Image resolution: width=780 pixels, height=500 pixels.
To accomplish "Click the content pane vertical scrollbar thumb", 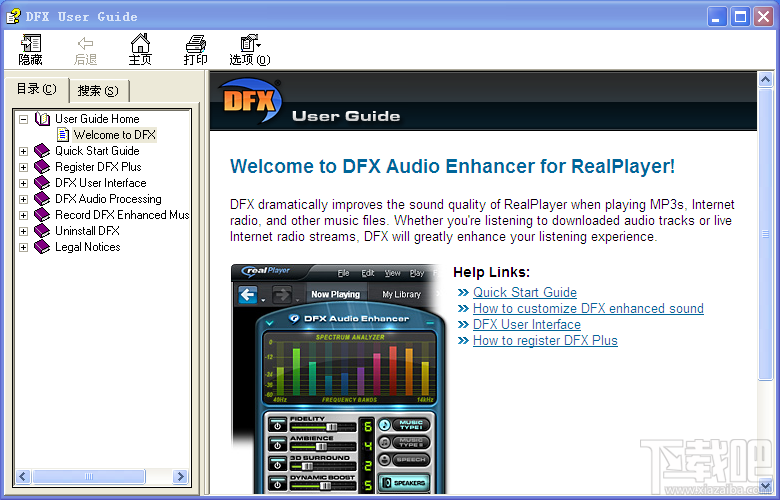I will click(x=765, y=234).
